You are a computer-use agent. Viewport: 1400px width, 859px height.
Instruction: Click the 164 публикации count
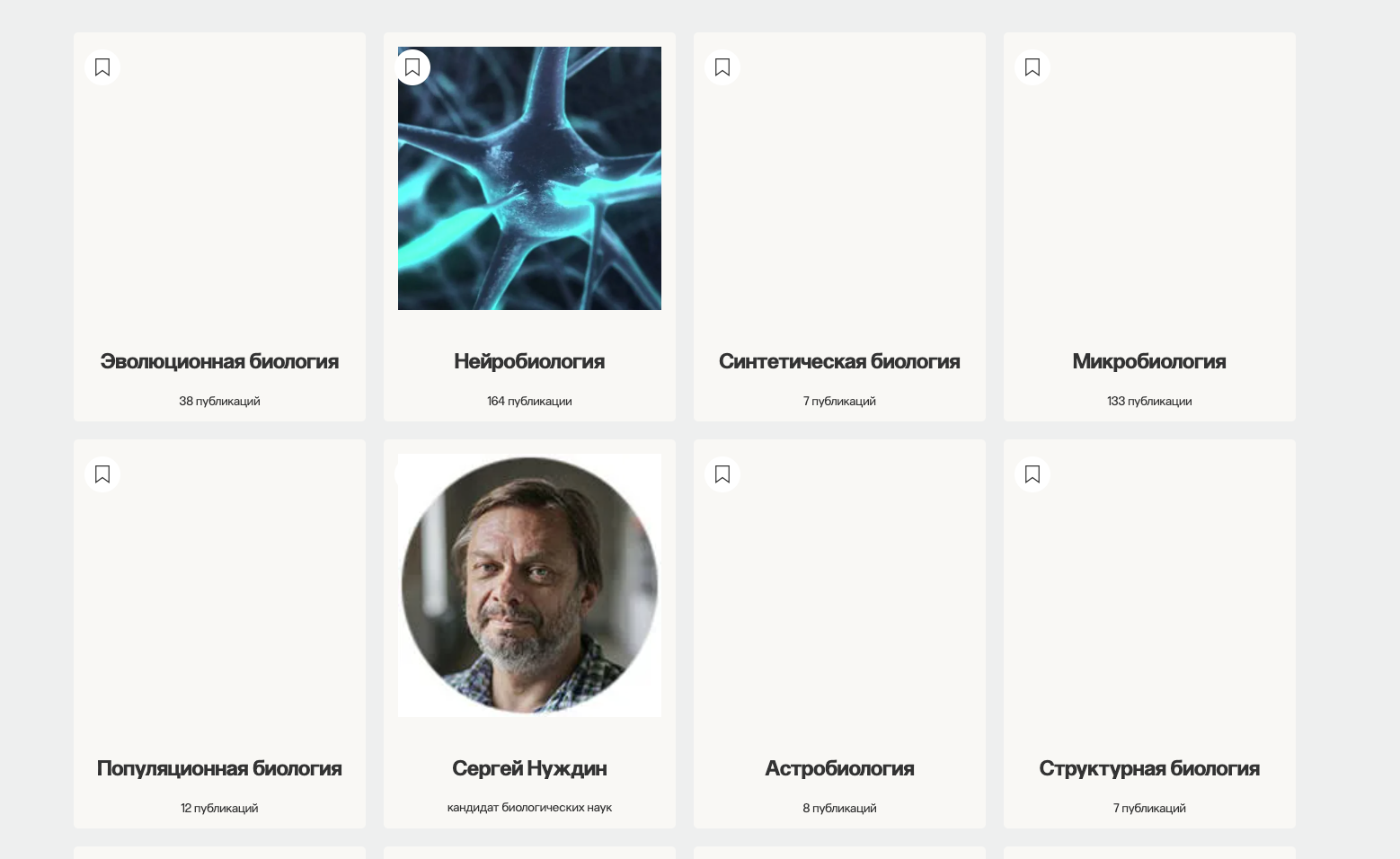tap(529, 401)
